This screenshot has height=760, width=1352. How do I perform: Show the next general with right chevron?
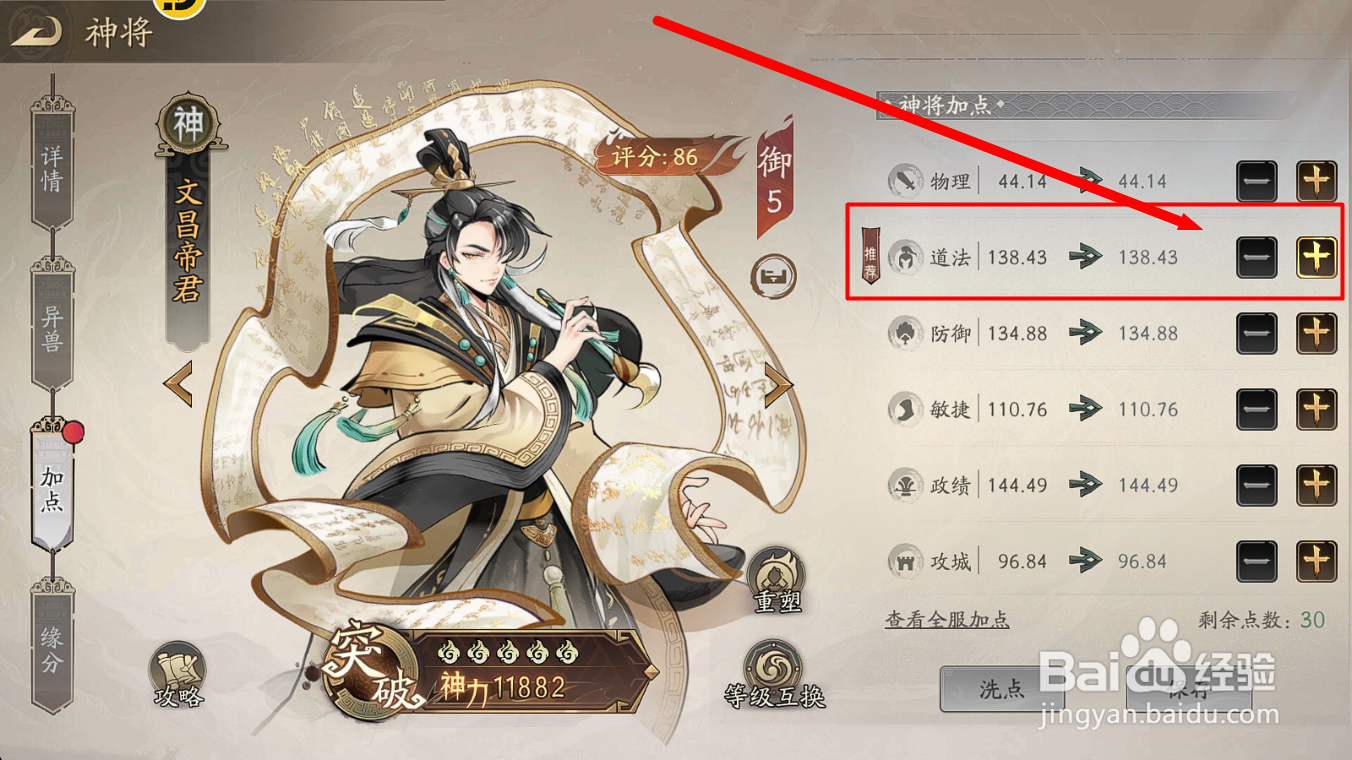point(778,384)
